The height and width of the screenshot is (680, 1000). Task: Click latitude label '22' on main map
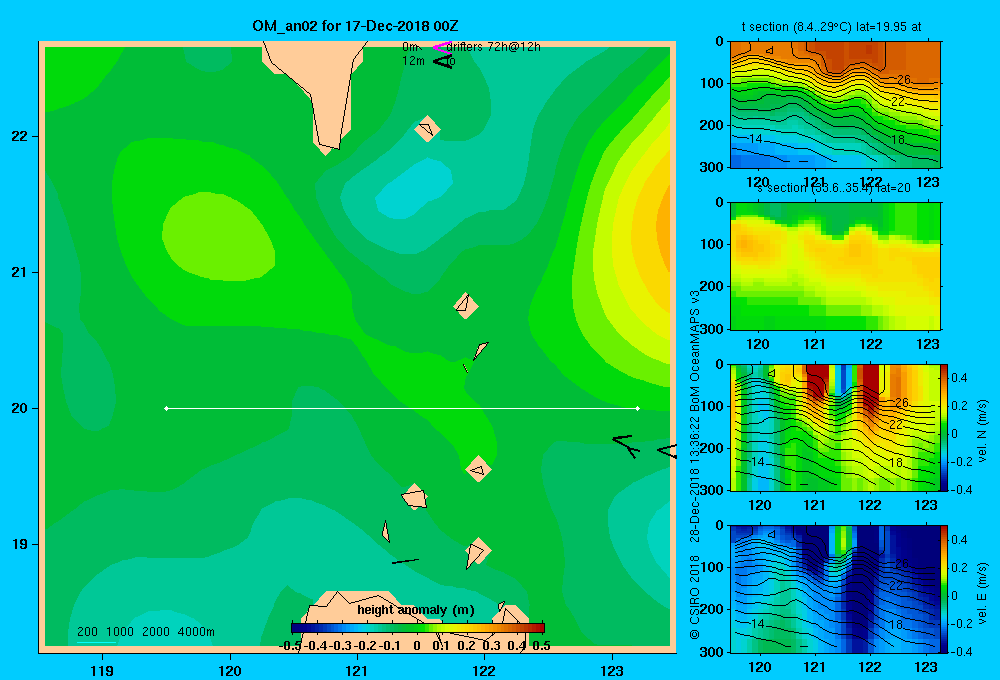click(20, 137)
